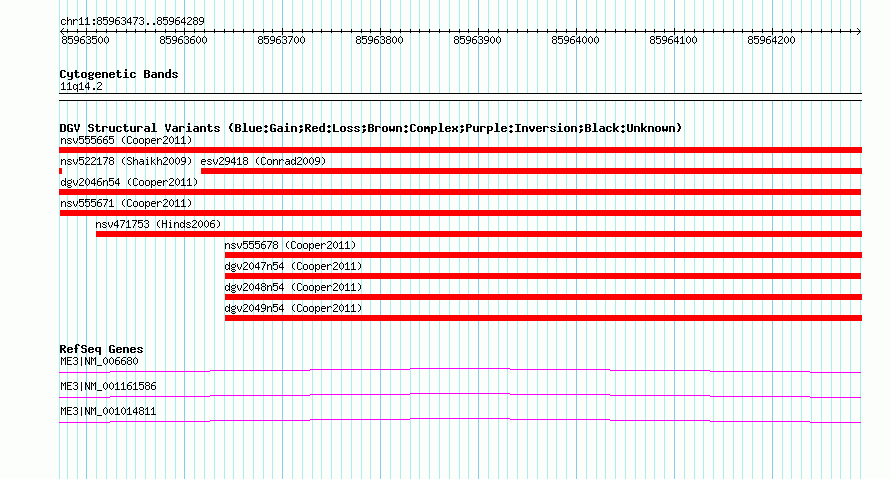Open variant dgv2046n54 (Cooper2011) label
Image resolution: width=890 pixels, height=479 pixels.
click(129, 182)
